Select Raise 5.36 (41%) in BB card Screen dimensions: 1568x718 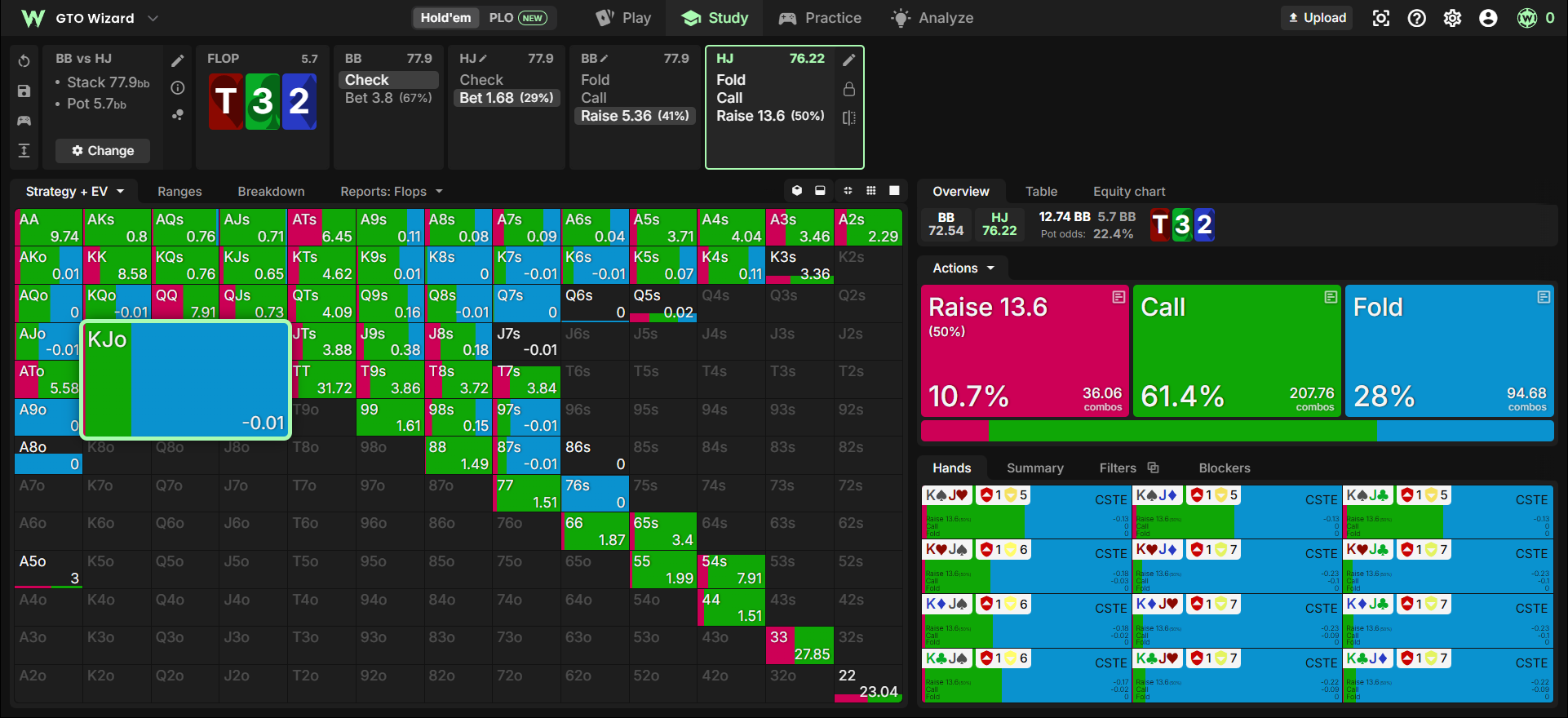(x=635, y=116)
